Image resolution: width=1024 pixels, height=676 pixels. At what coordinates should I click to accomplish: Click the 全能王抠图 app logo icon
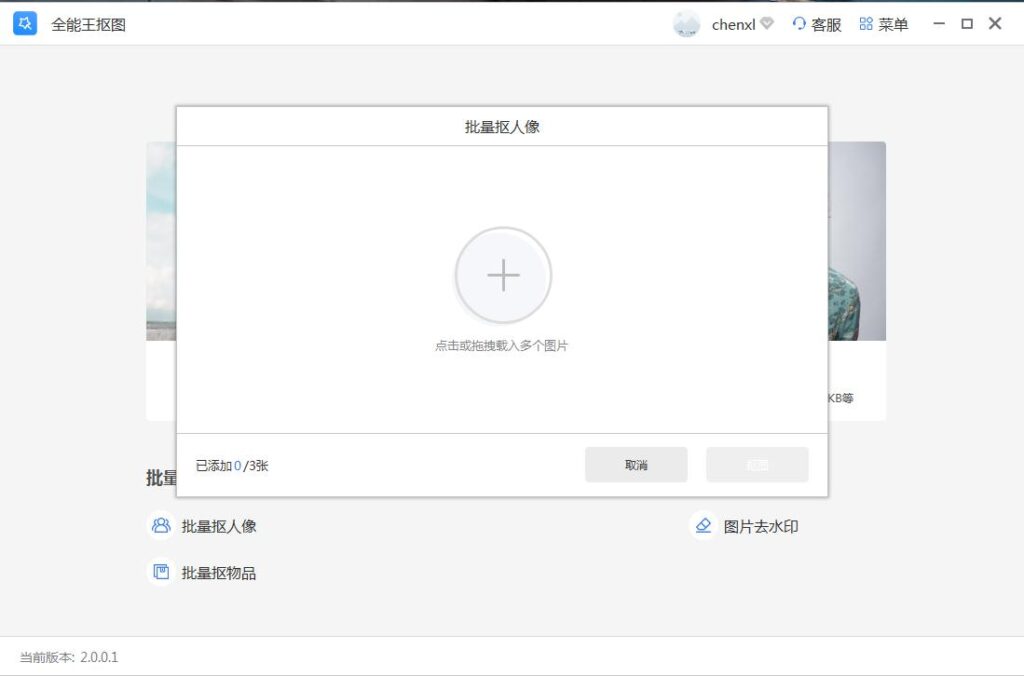pyautogui.click(x=24, y=22)
